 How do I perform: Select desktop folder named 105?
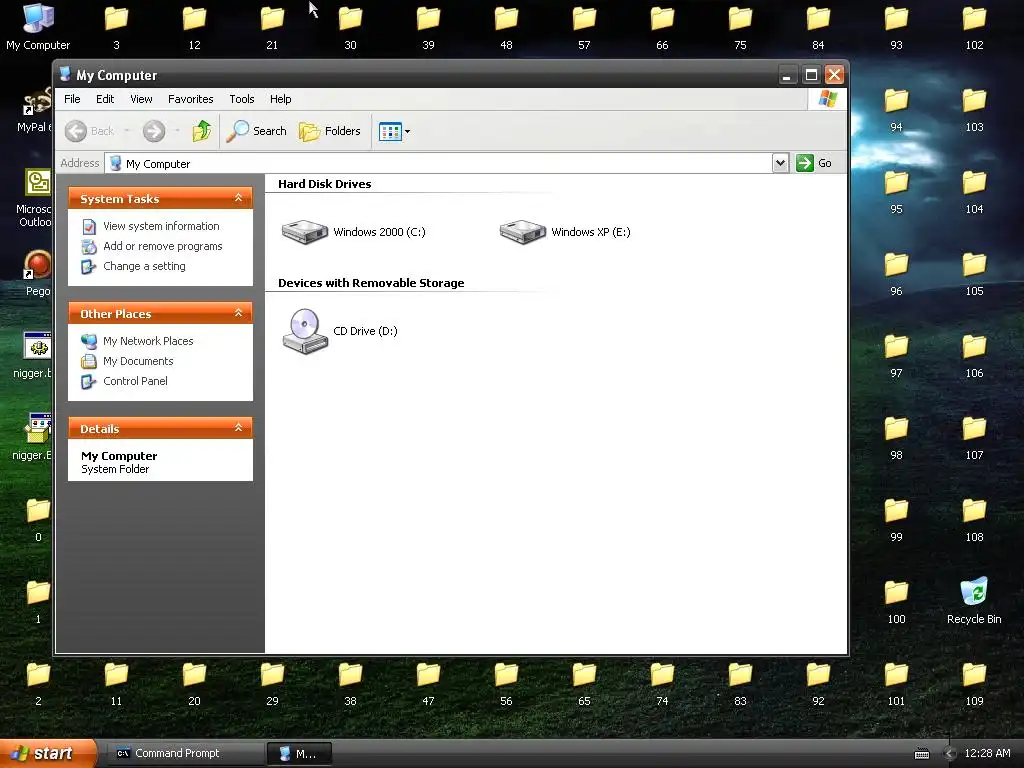(x=974, y=274)
